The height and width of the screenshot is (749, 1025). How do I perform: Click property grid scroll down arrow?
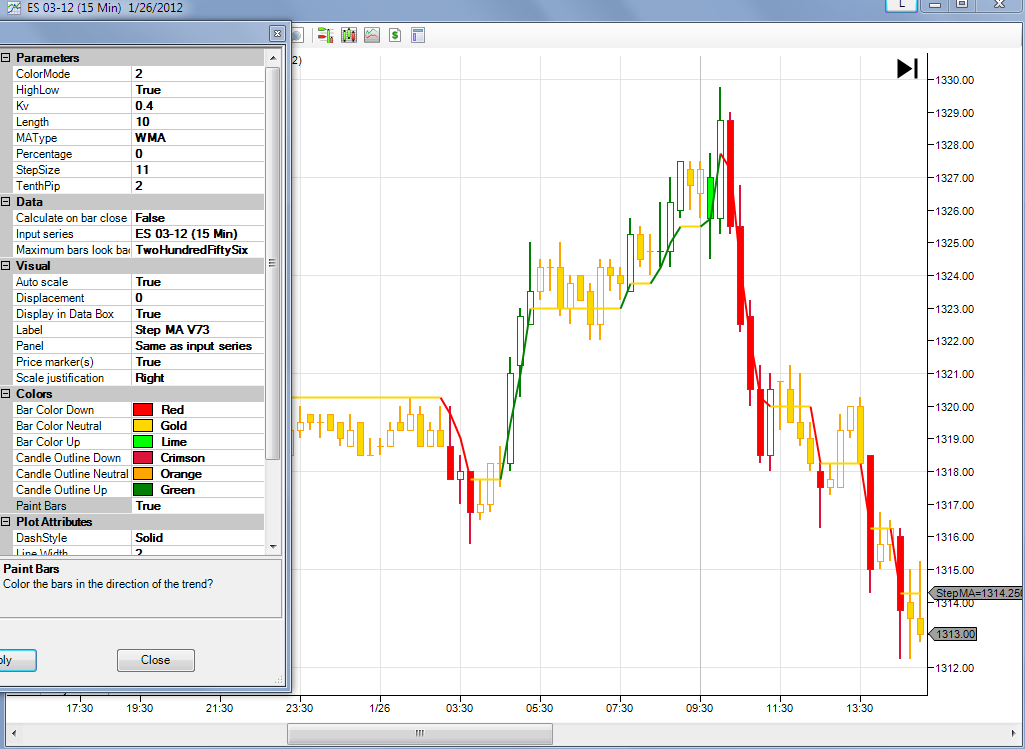point(273,546)
